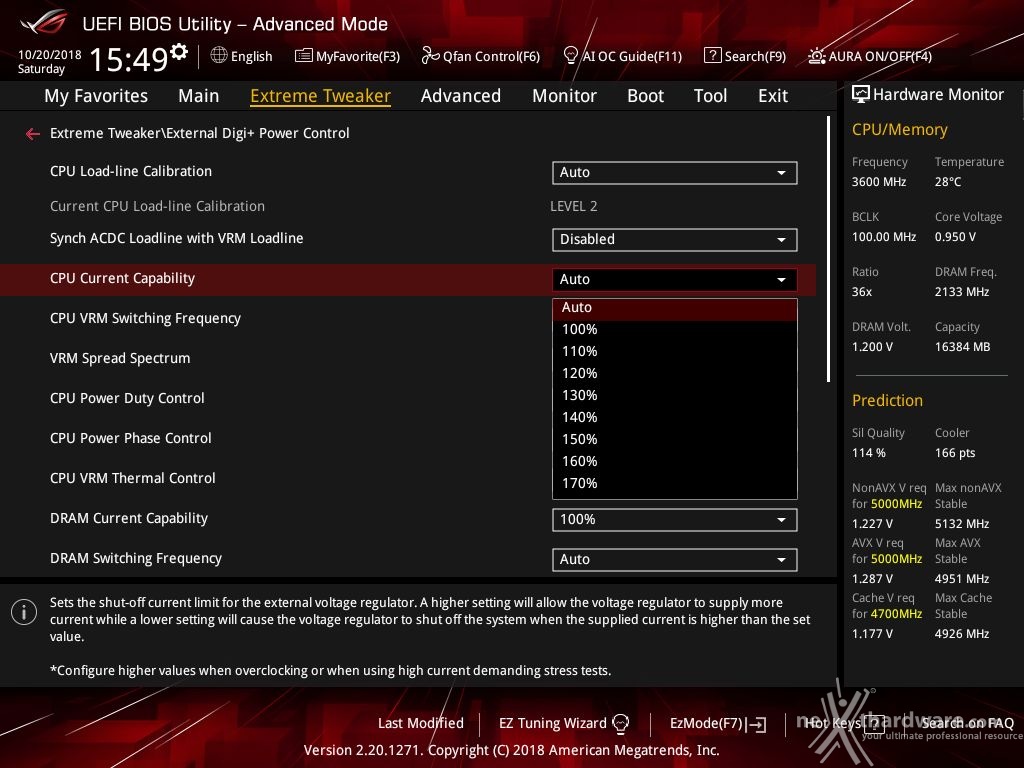Viewport: 1024px width, 768px height.
Task: Click English language button
Action: pos(251,57)
